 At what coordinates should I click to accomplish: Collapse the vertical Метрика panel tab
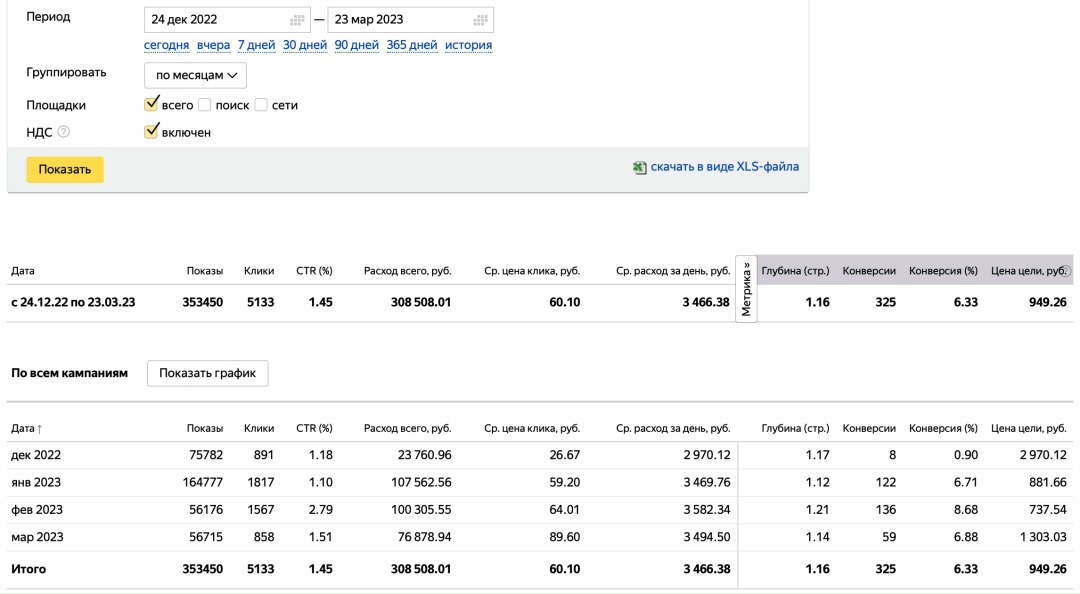pyautogui.click(x=746, y=288)
